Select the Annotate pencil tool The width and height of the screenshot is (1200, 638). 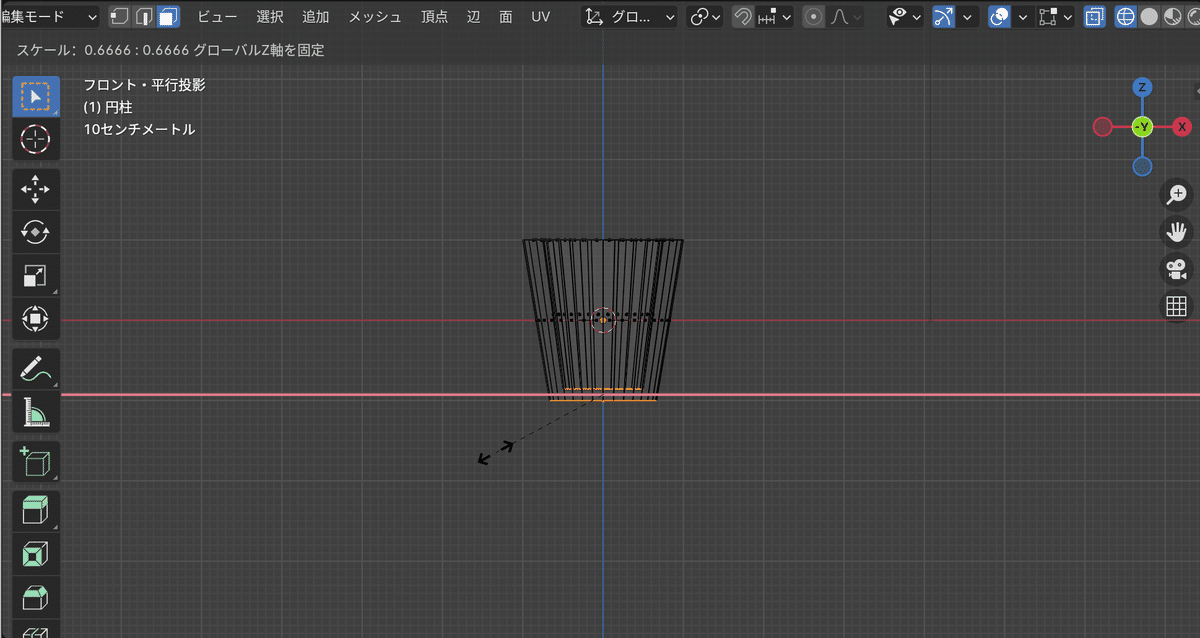[x=35, y=369]
